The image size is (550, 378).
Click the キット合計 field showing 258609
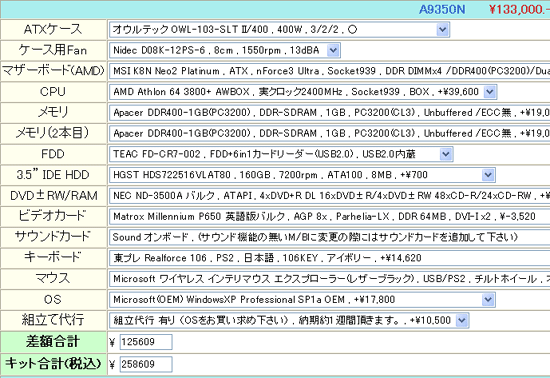click(146, 364)
